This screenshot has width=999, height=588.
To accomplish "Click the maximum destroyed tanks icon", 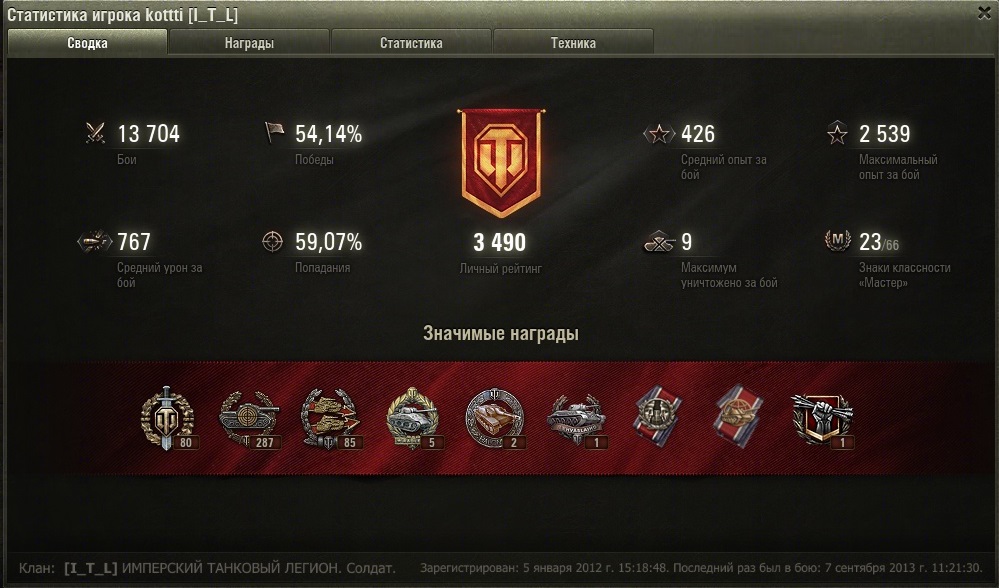I will point(659,242).
